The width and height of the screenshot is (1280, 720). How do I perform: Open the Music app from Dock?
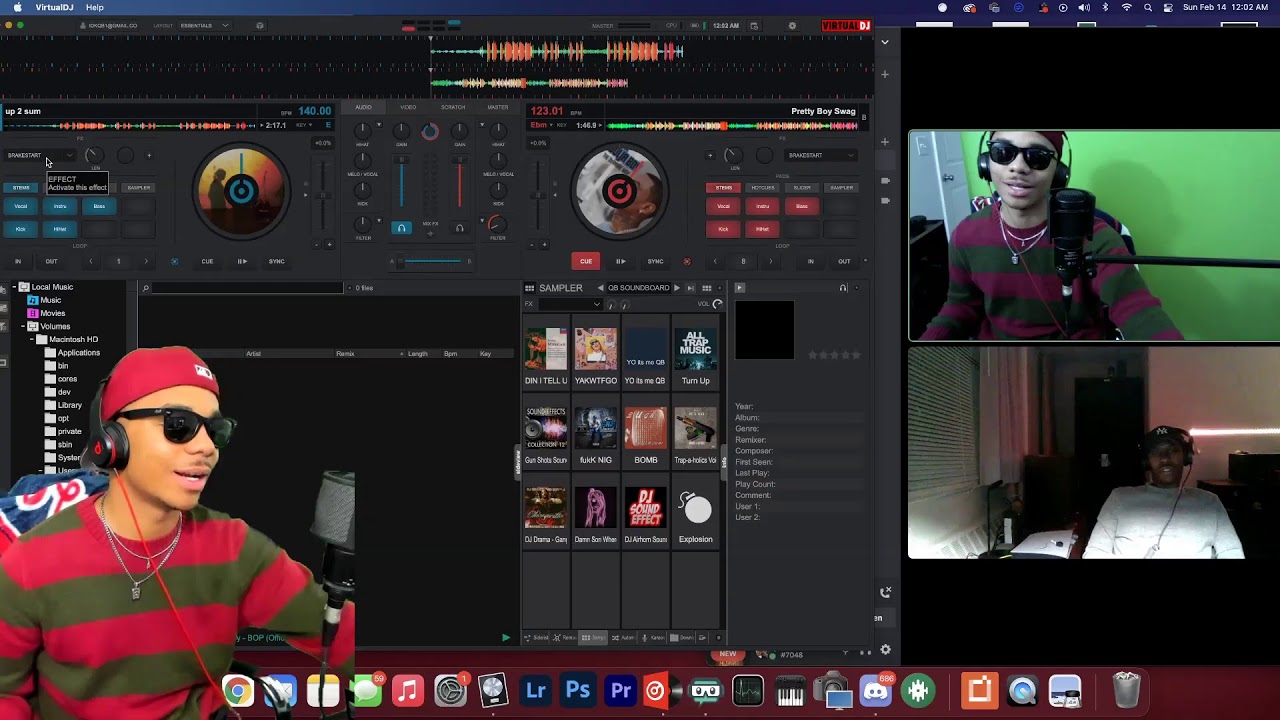coord(408,690)
